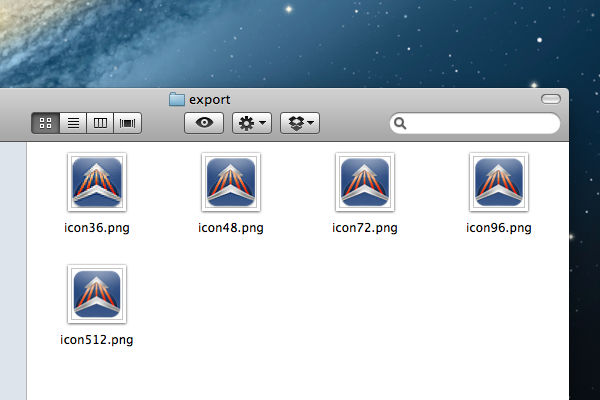Select the icon72.png thumbnail
This screenshot has width=600, height=400.
click(x=365, y=182)
